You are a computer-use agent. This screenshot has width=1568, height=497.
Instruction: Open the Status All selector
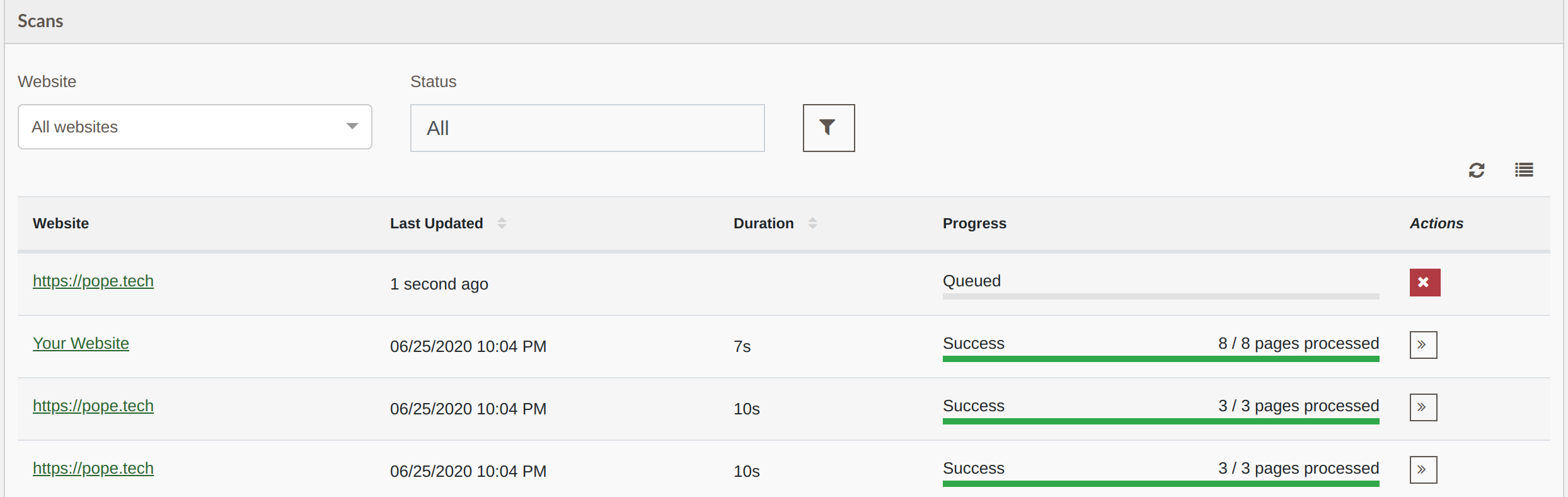tap(587, 128)
